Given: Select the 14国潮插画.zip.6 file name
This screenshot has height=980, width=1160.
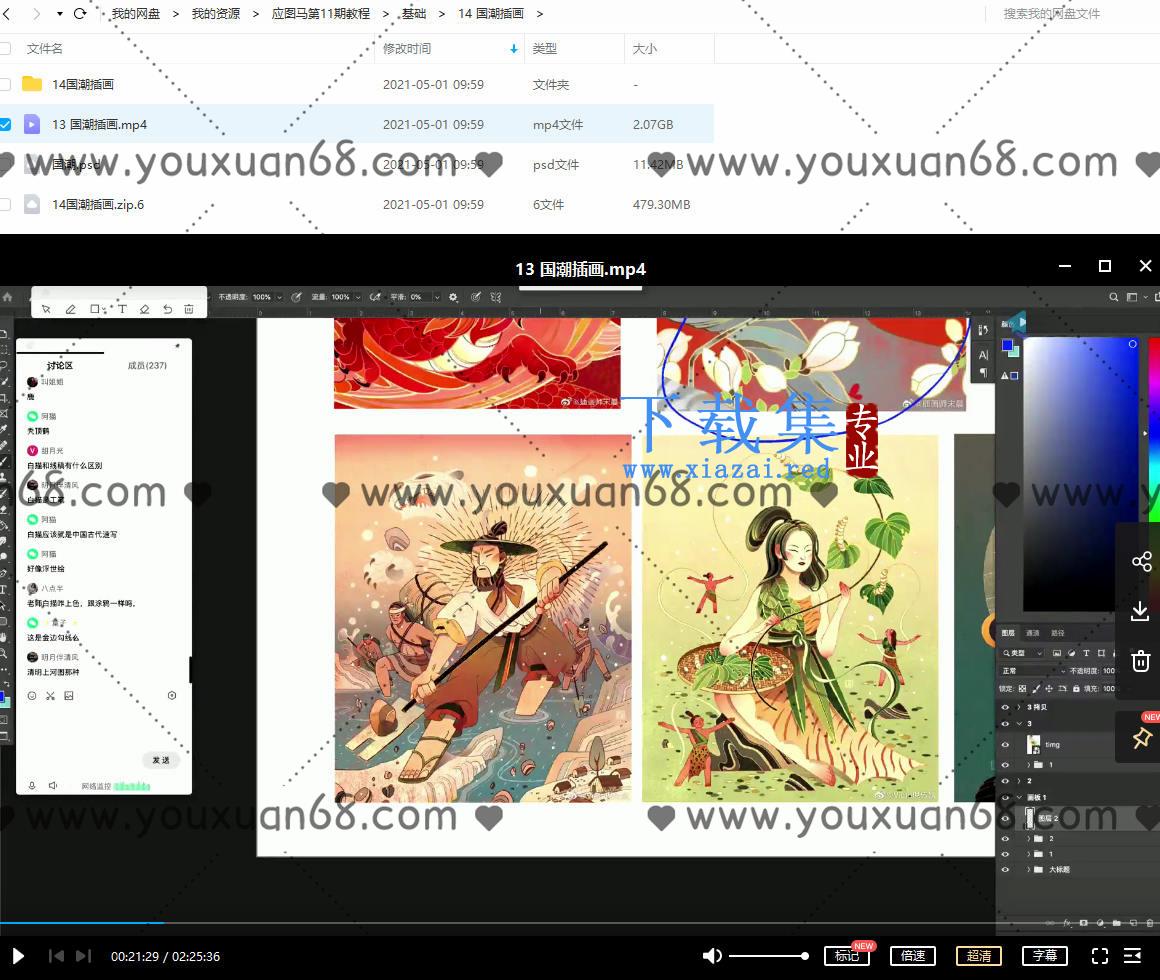Looking at the screenshot, I should coord(98,204).
